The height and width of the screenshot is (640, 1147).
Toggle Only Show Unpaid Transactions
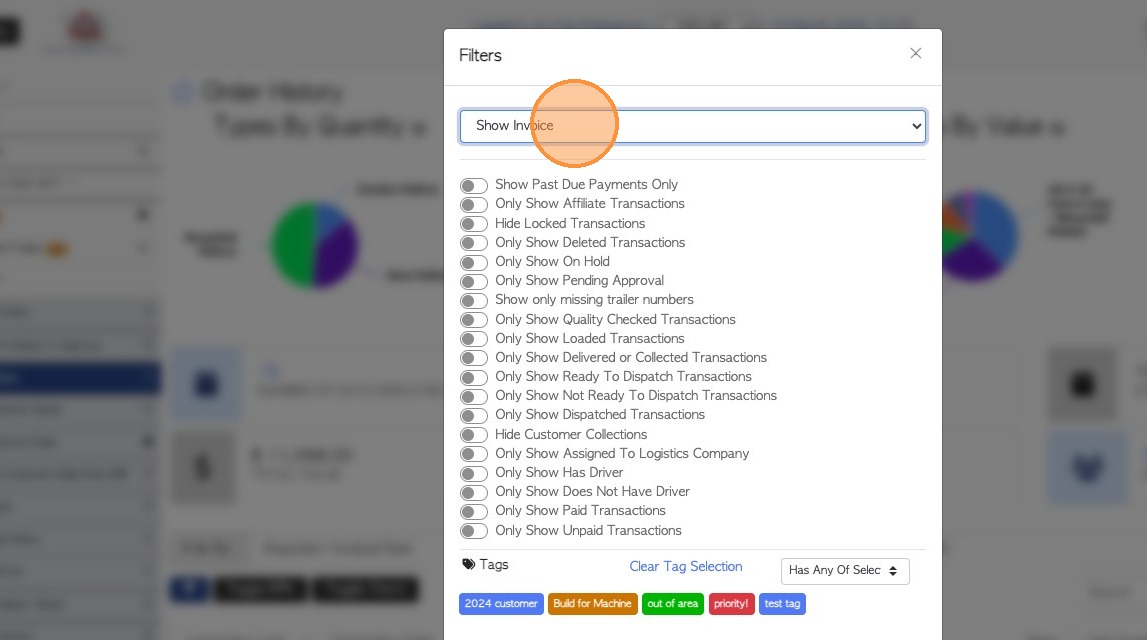(x=474, y=531)
